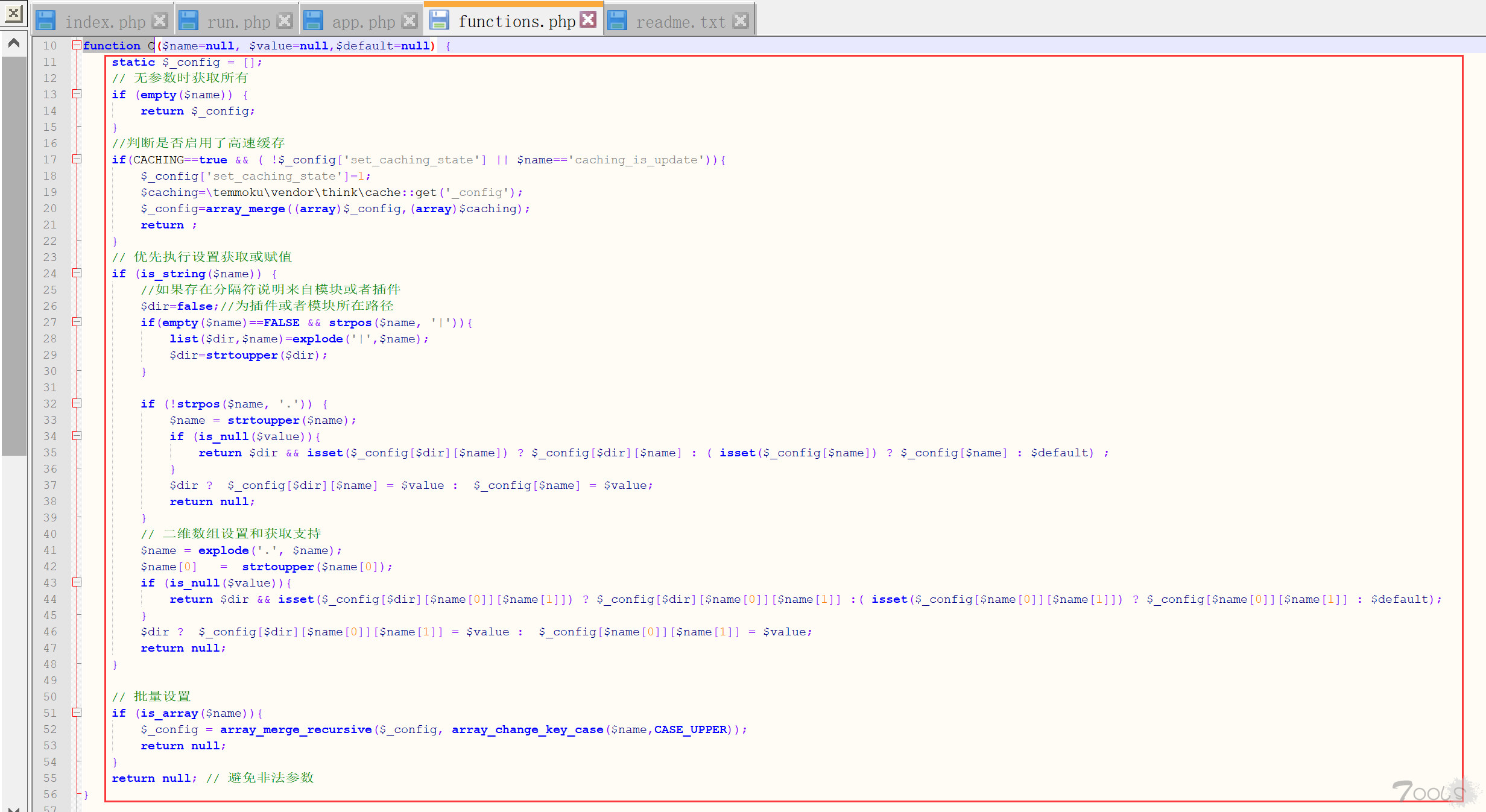Screen dimensions: 1486x812
Task: Click 'function' keyword on line 10
Action: (112, 46)
